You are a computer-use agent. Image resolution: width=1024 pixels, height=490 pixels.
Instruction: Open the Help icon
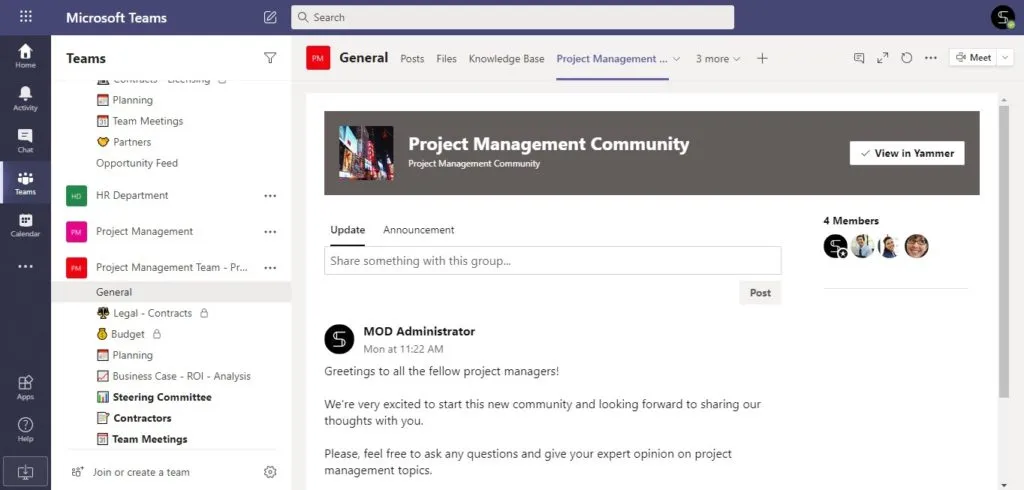click(x=25, y=430)
